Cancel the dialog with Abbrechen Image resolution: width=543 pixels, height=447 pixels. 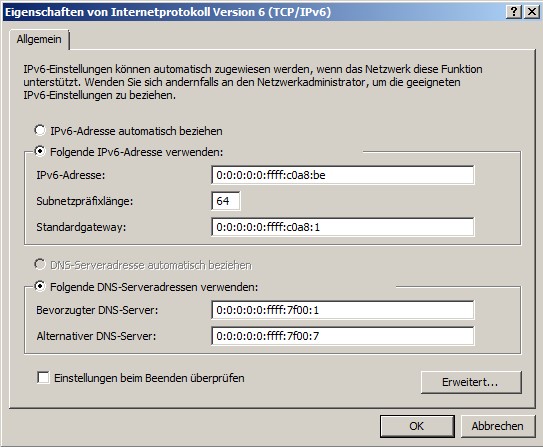(x=498, y=426)
